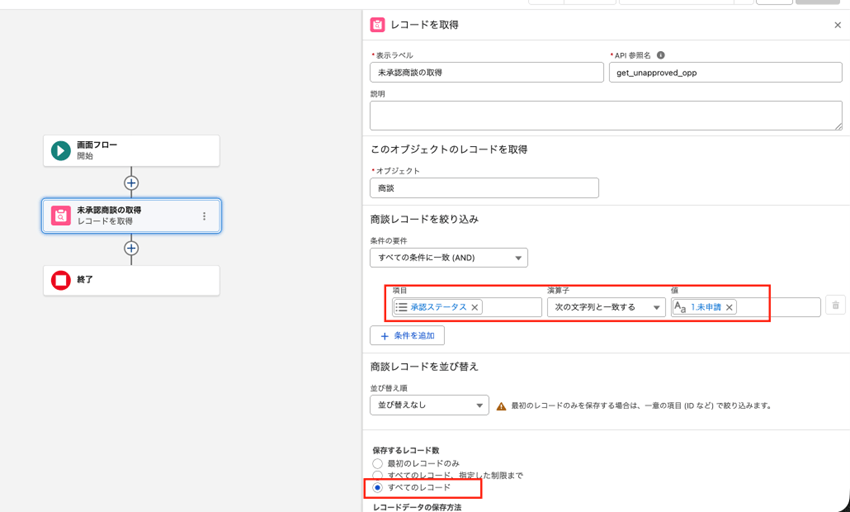Click the red End stop icon
Screen dimensions: 850x512
(x=61, y=280)
